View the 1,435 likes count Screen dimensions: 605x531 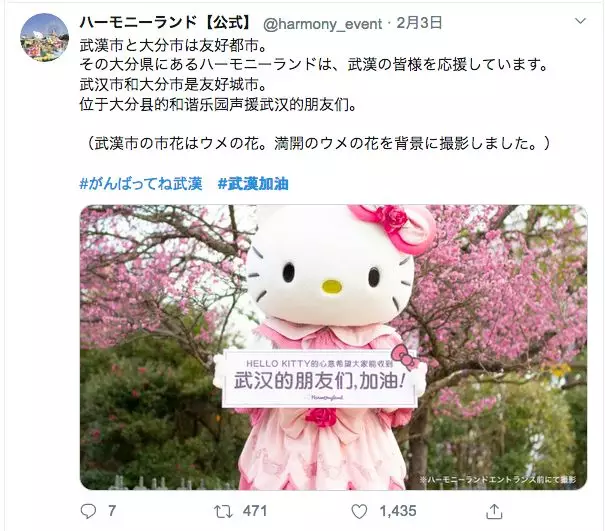click(x=398, y=511)
